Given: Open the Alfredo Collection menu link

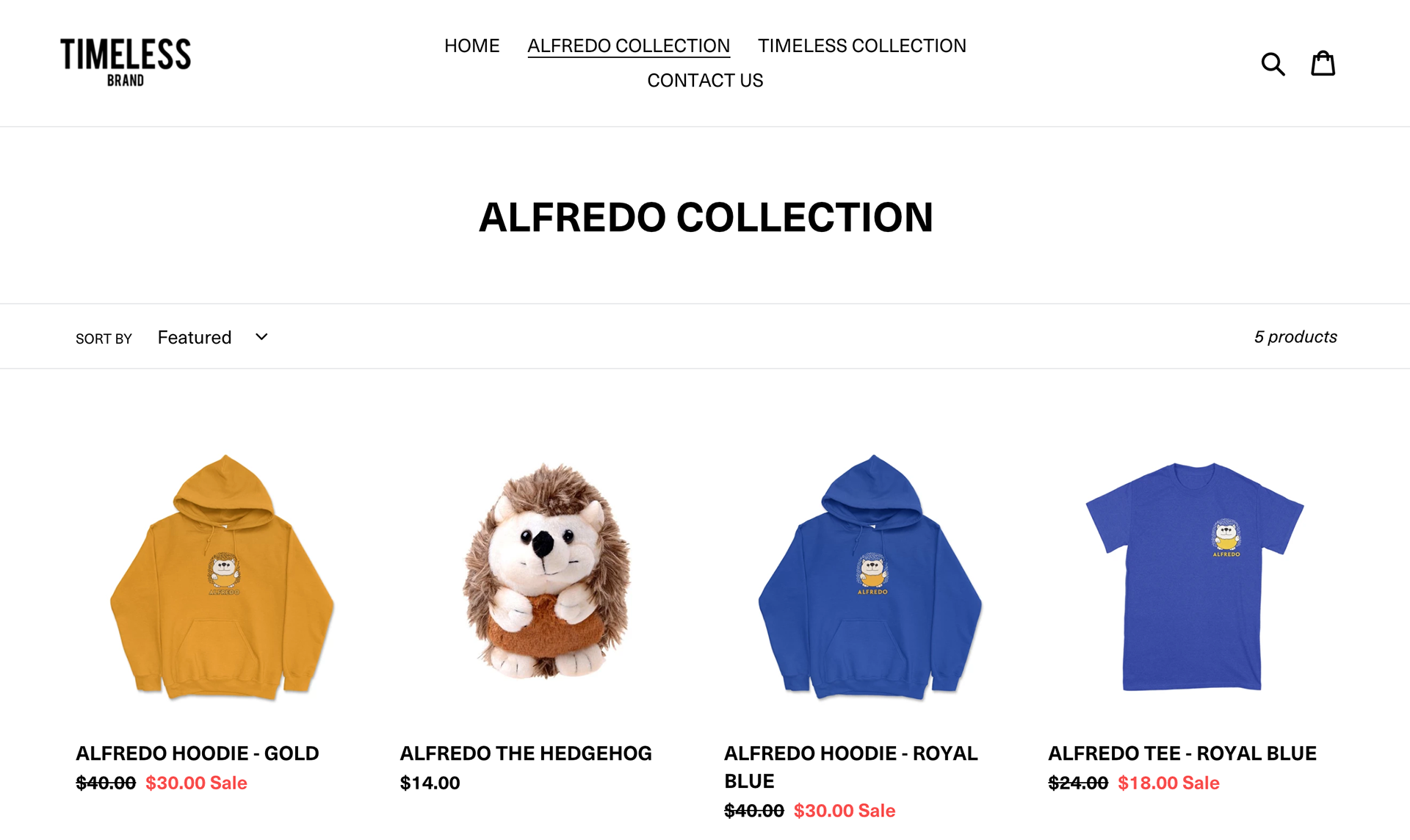Looking at the screenshot, I should tap(629, 46).
